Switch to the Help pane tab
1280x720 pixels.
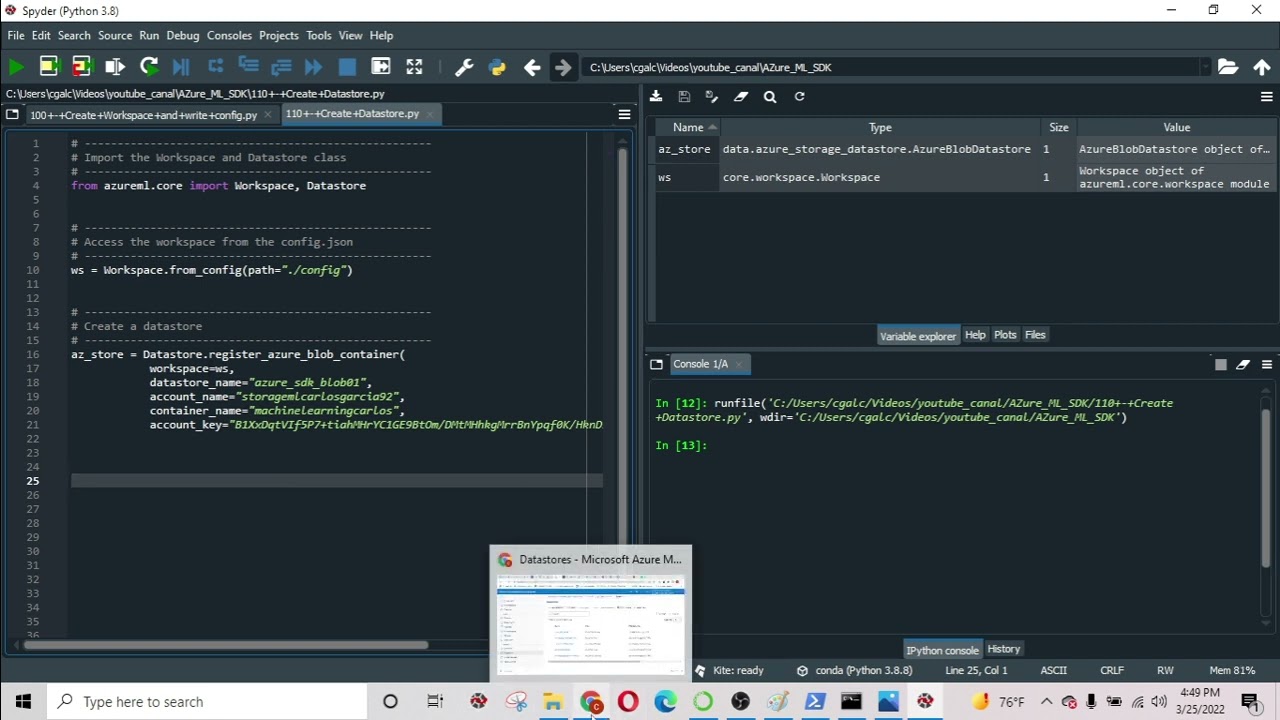(x=975, y=335)
